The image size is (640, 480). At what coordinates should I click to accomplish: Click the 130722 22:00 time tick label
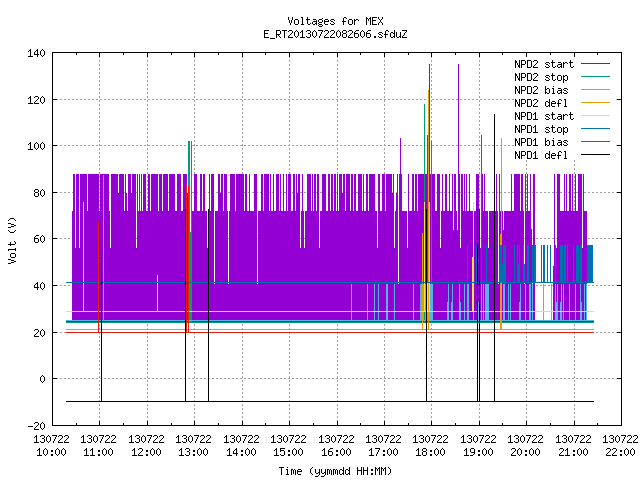pos(620,446)
